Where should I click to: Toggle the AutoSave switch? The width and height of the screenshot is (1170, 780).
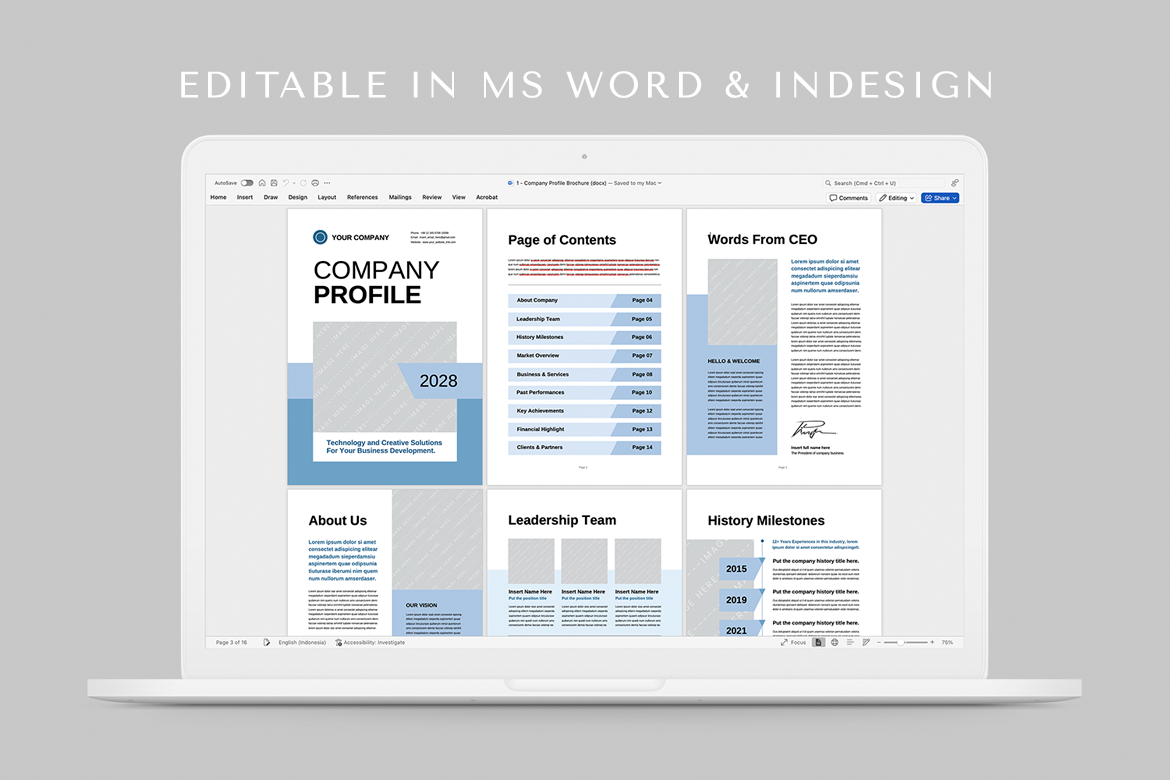click(247, 183)
